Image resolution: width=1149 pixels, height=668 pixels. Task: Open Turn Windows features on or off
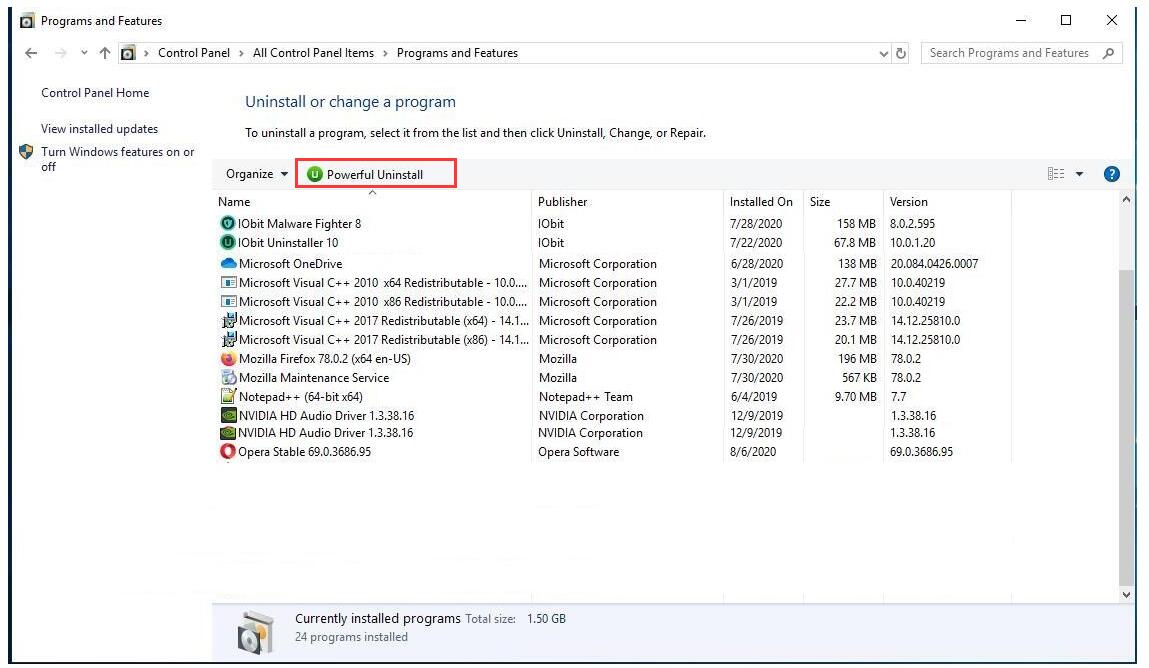pyautogui.click(x=118, y=159)
